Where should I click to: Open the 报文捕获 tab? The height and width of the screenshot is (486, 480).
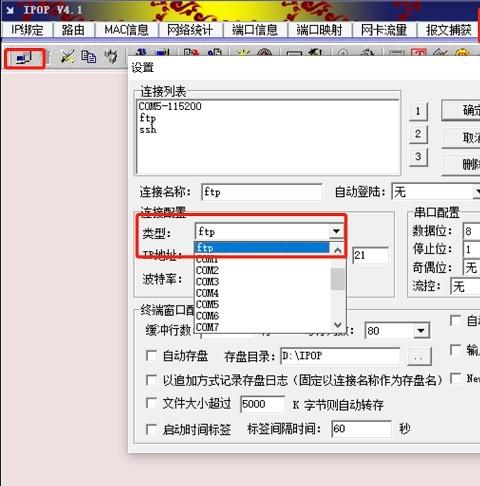pyautogui.click(x=448, y=30)
